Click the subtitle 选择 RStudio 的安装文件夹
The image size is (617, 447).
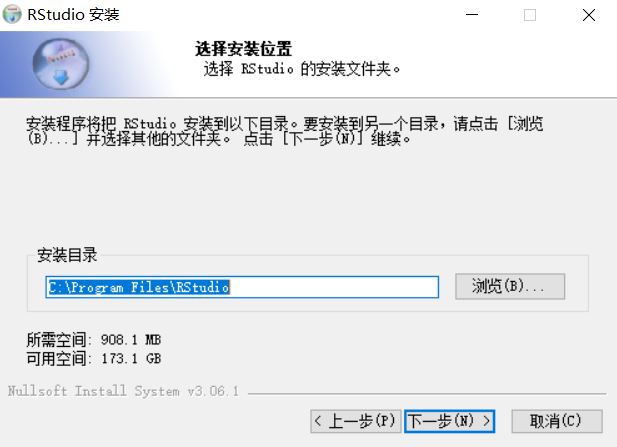(x=302, y=69)
